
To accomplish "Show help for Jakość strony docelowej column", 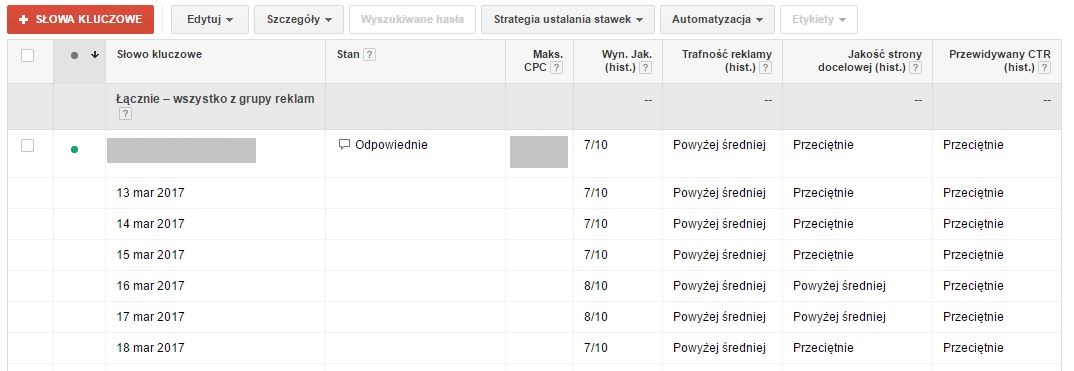I will 916,68.
